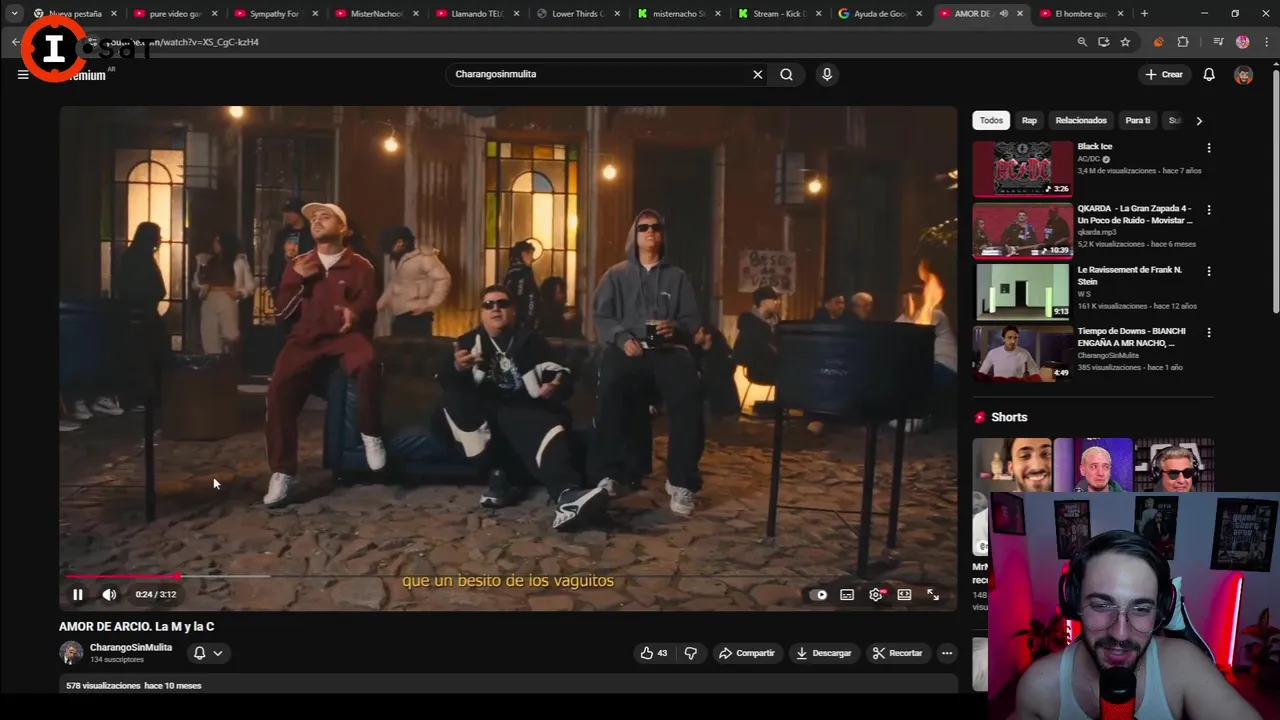Image resolution: width=1280 pixels, height=720 pixels.
Task: Enter fullscreen with the expand icon
Action: coord(932,594)
